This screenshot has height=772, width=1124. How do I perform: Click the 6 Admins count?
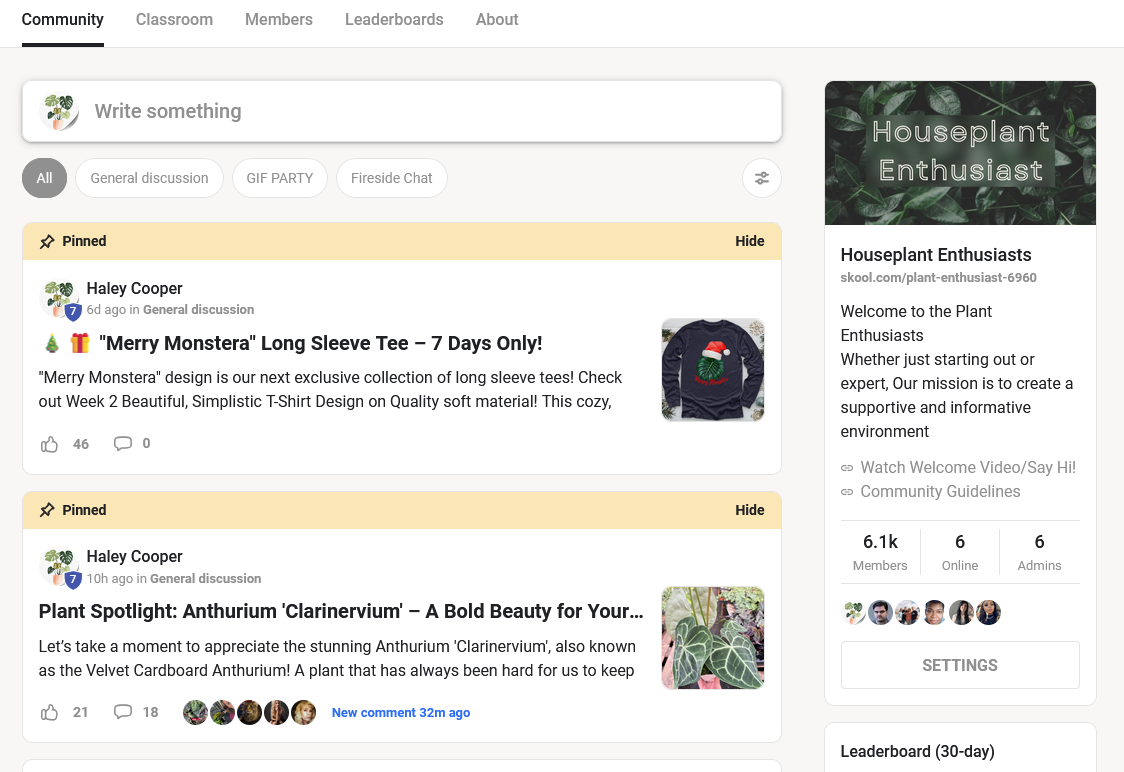click(1039, 552)
